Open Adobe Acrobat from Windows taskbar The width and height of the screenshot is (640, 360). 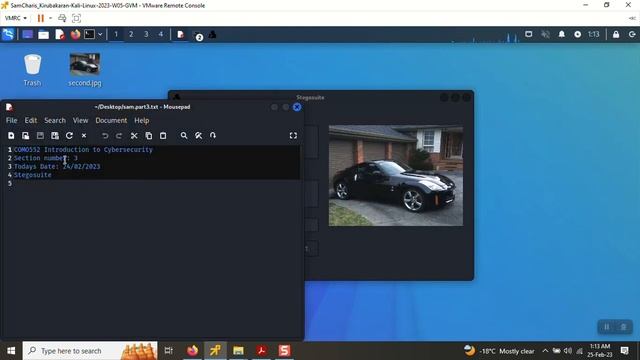point(262,351)
